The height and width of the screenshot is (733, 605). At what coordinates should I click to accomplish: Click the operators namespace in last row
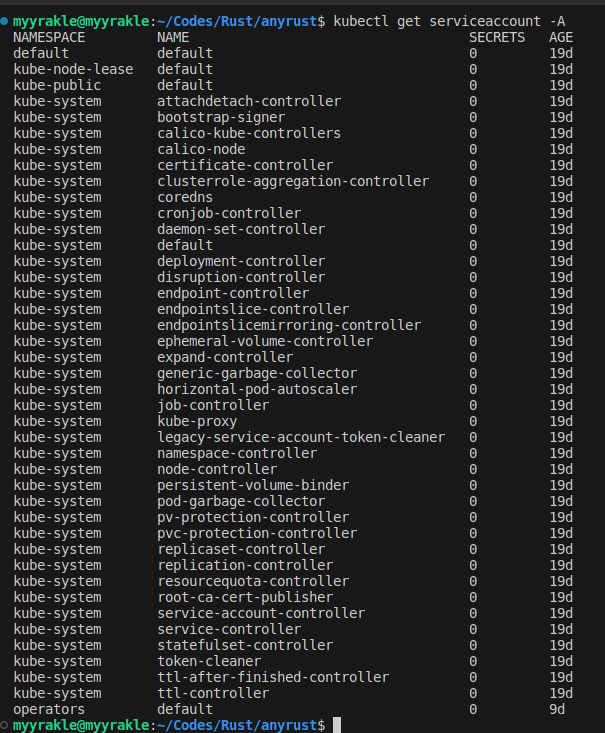click(x=49, y=709)
